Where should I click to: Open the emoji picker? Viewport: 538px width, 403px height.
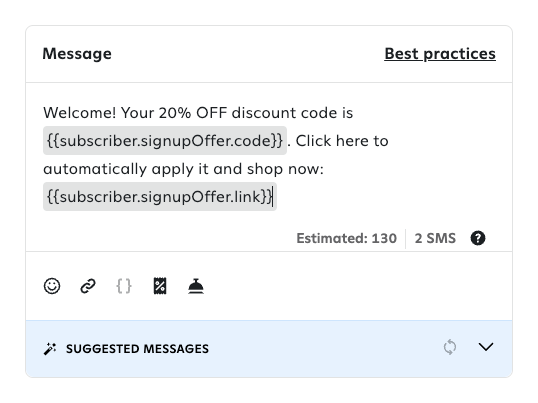coord(52,286)
